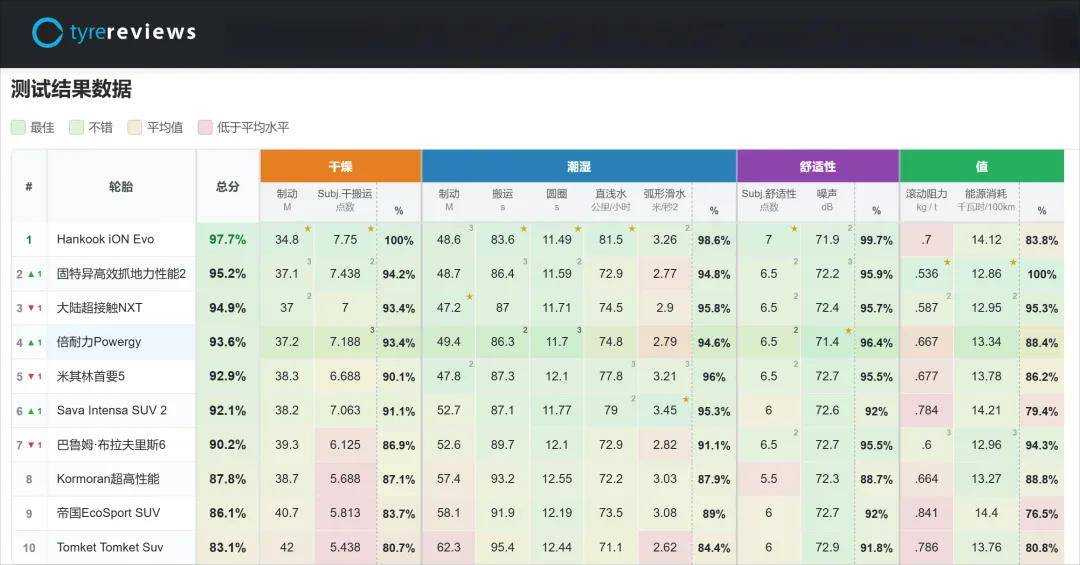Click the 76.5% value score cell
The height and width of the screenshot is (565, 1080).
point(1041,513)
